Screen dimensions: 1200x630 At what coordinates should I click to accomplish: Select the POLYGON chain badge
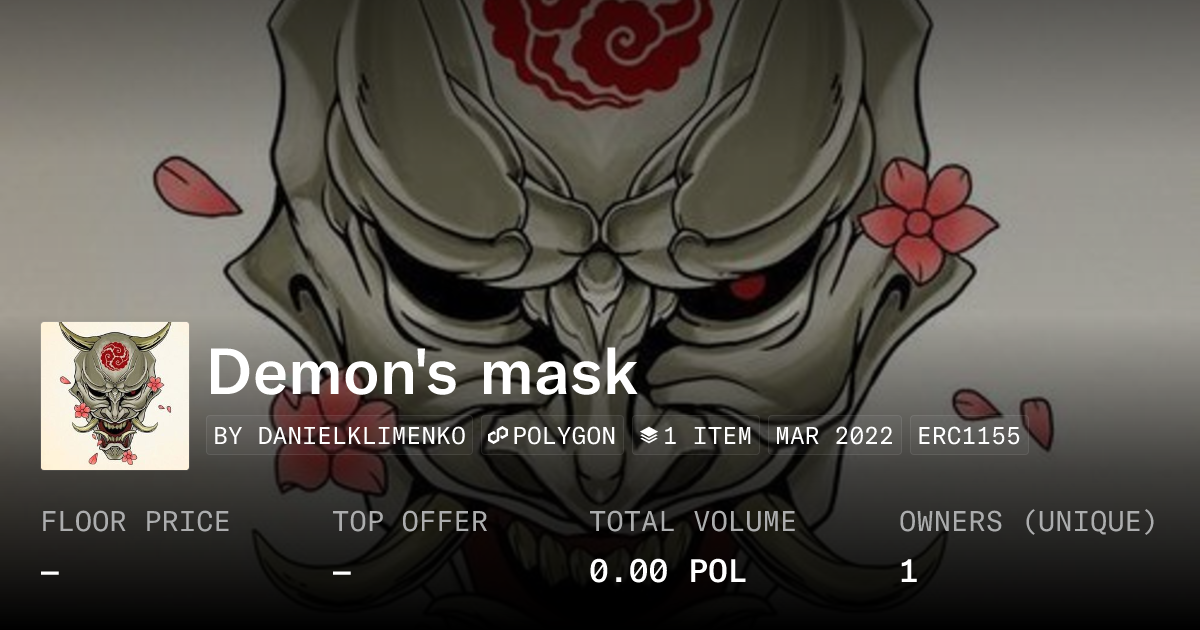(x=552, y=436)
